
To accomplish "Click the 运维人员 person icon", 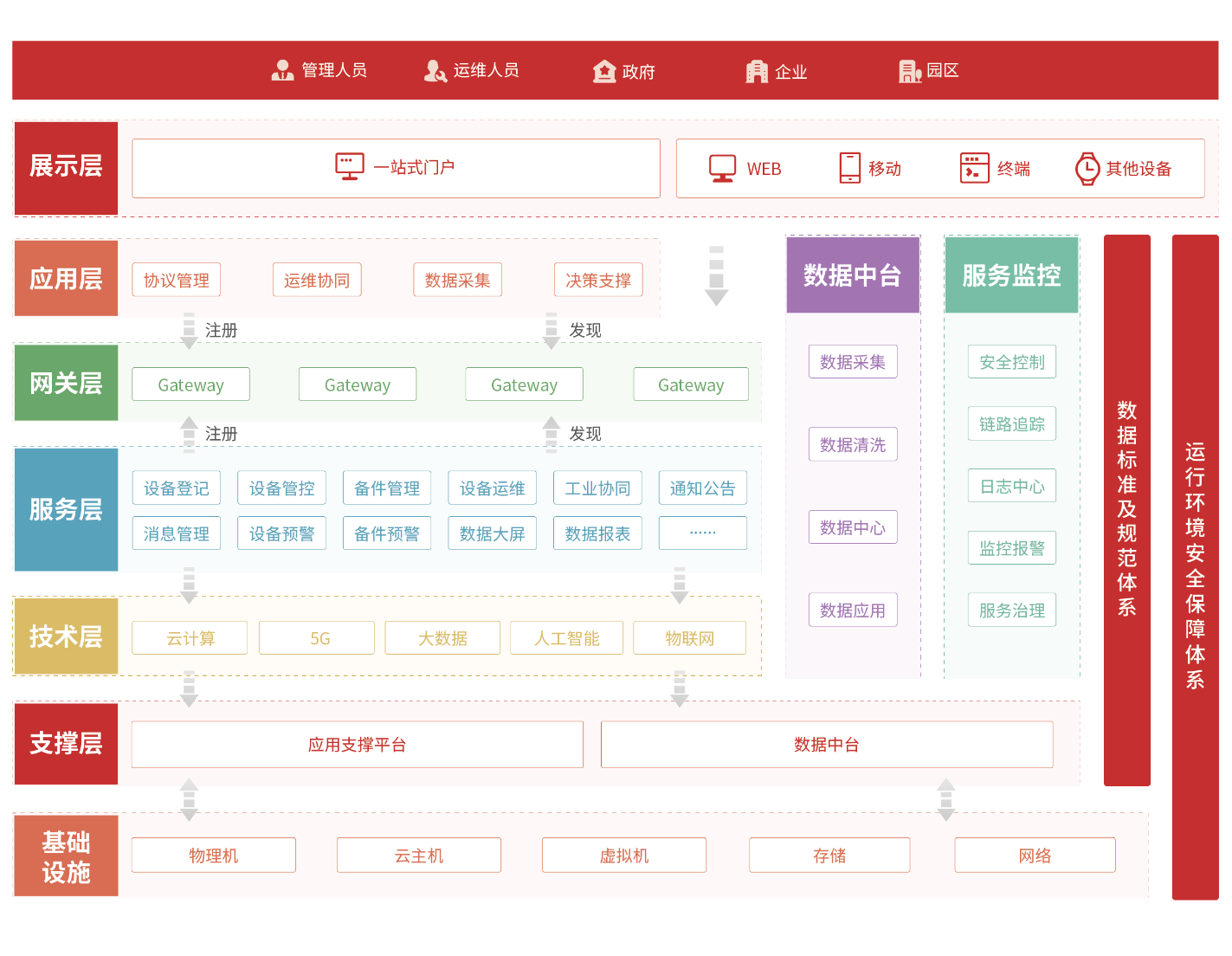I will tap(435, 71).
